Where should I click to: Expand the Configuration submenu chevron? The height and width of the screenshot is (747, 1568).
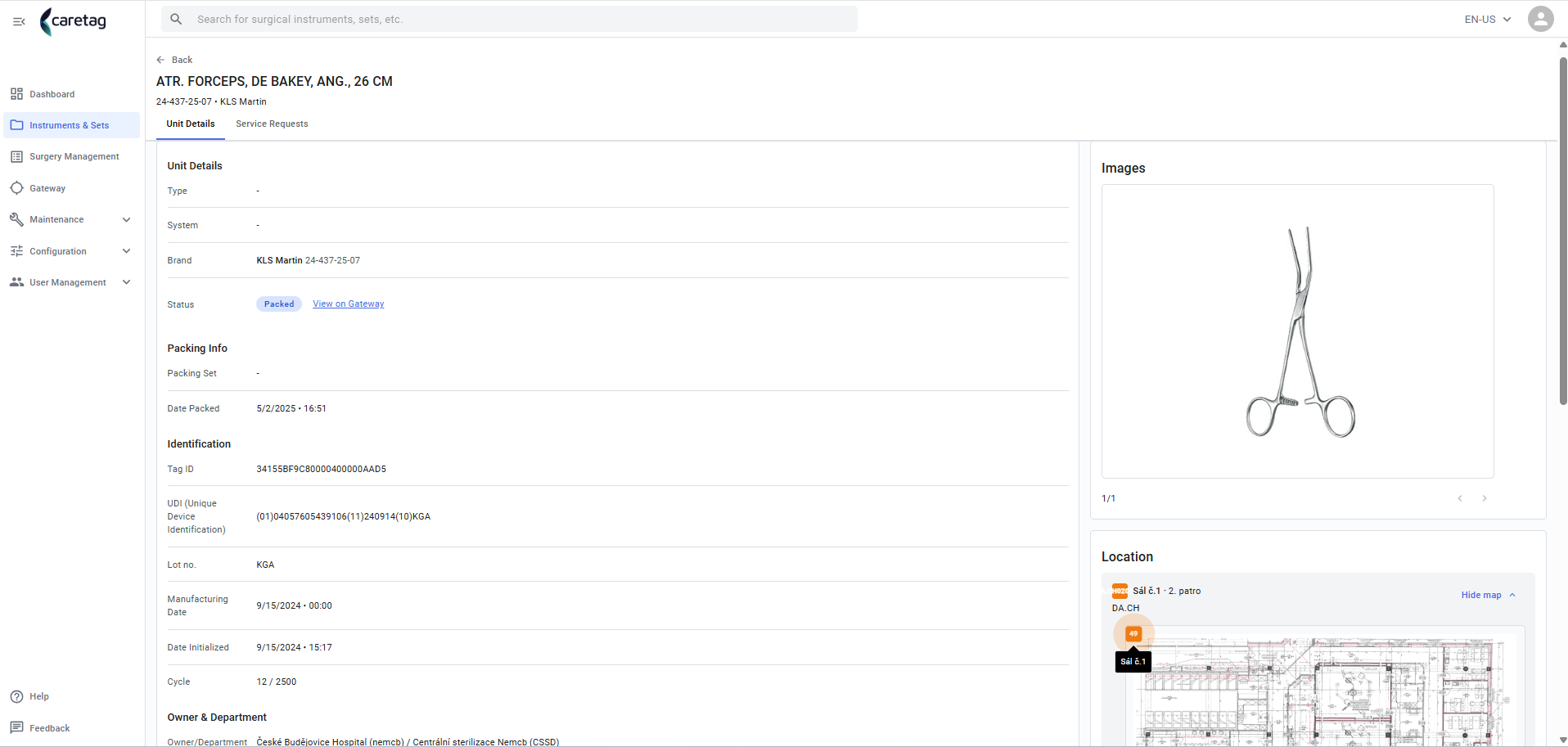[126, 251]
